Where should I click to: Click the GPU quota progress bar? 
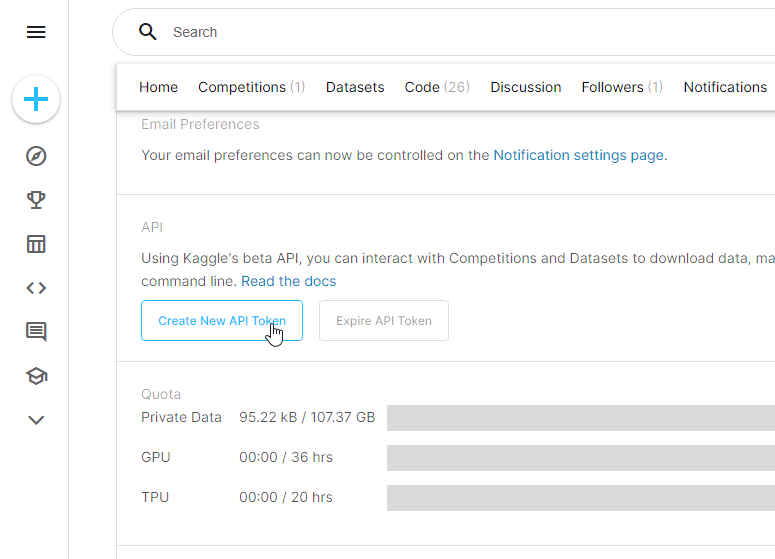581,458
